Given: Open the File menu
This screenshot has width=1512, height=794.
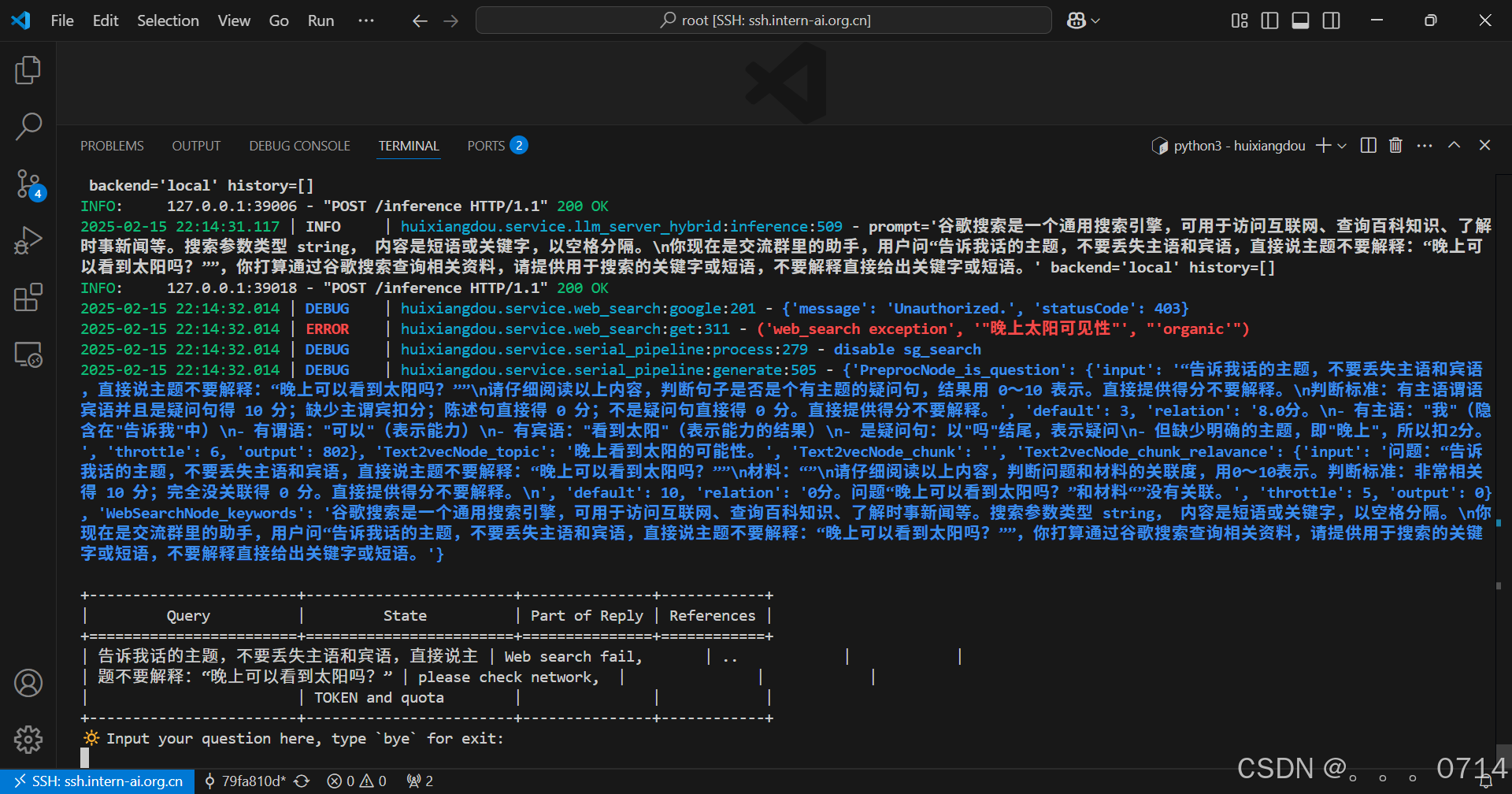Looking at the screenshot, I should [x=62, y=20].
